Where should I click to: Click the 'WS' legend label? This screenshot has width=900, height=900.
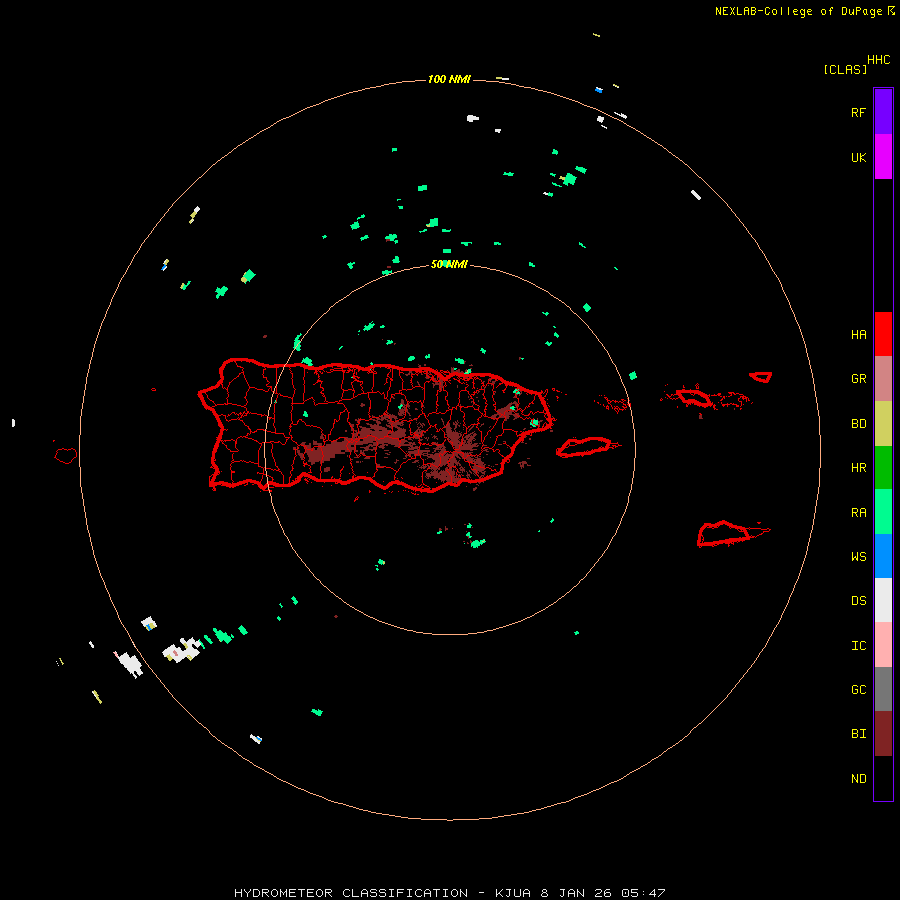[858, 556]
